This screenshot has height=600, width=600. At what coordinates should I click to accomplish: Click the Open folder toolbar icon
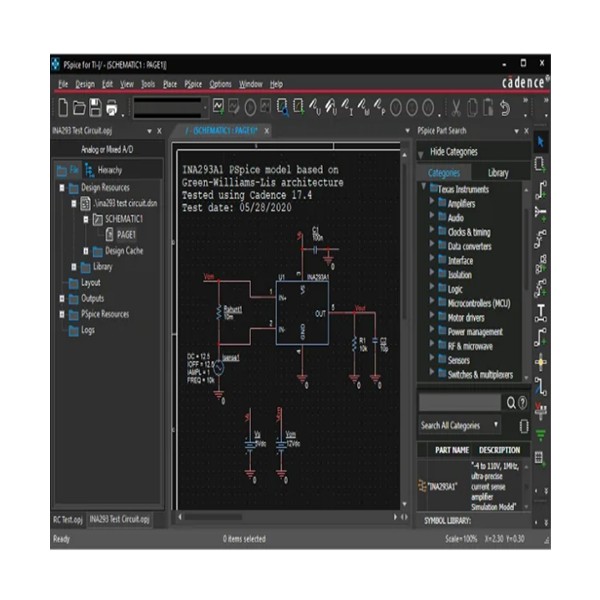pos(79,108)
